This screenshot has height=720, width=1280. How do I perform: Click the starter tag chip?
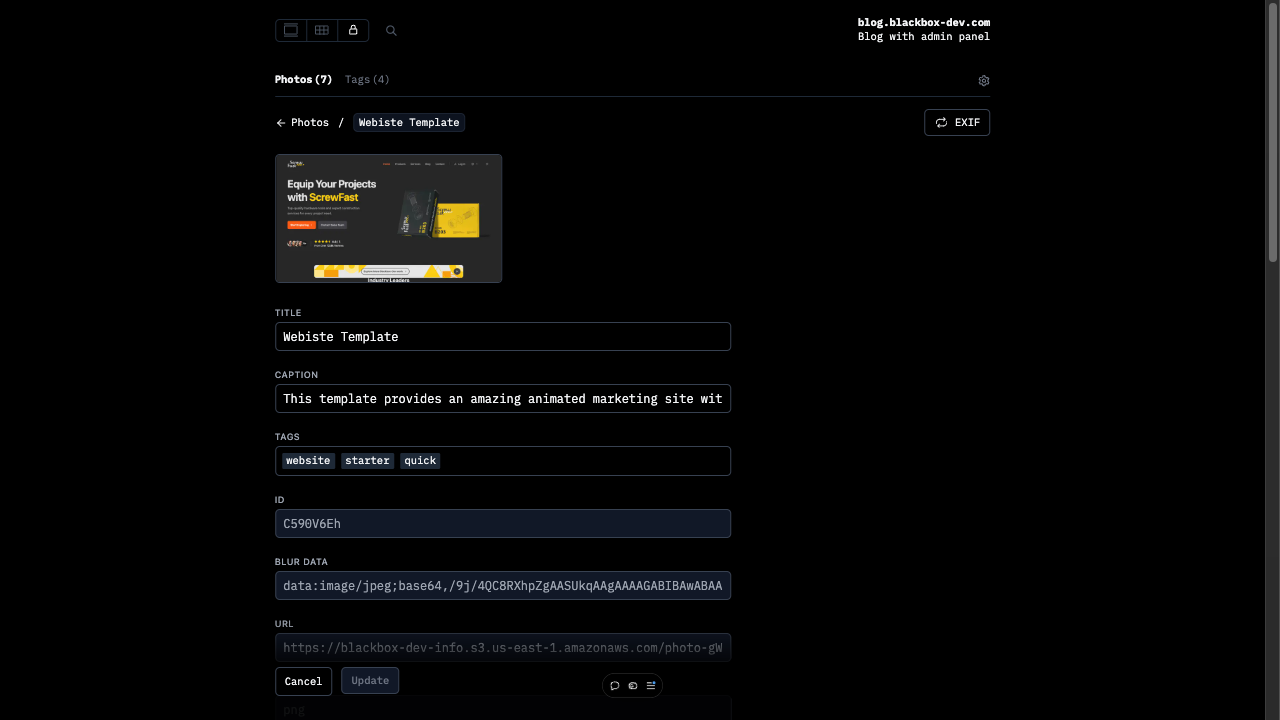pos(367,461)
